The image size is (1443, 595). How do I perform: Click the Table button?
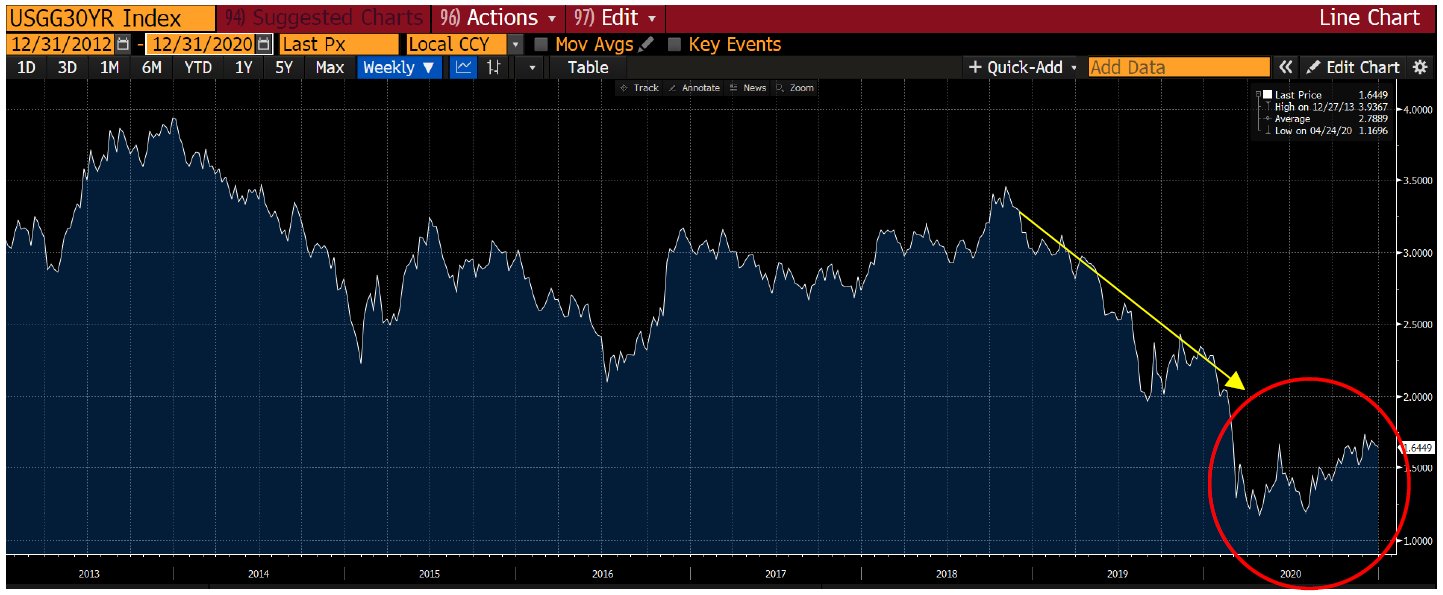click(x=587, y=67)
